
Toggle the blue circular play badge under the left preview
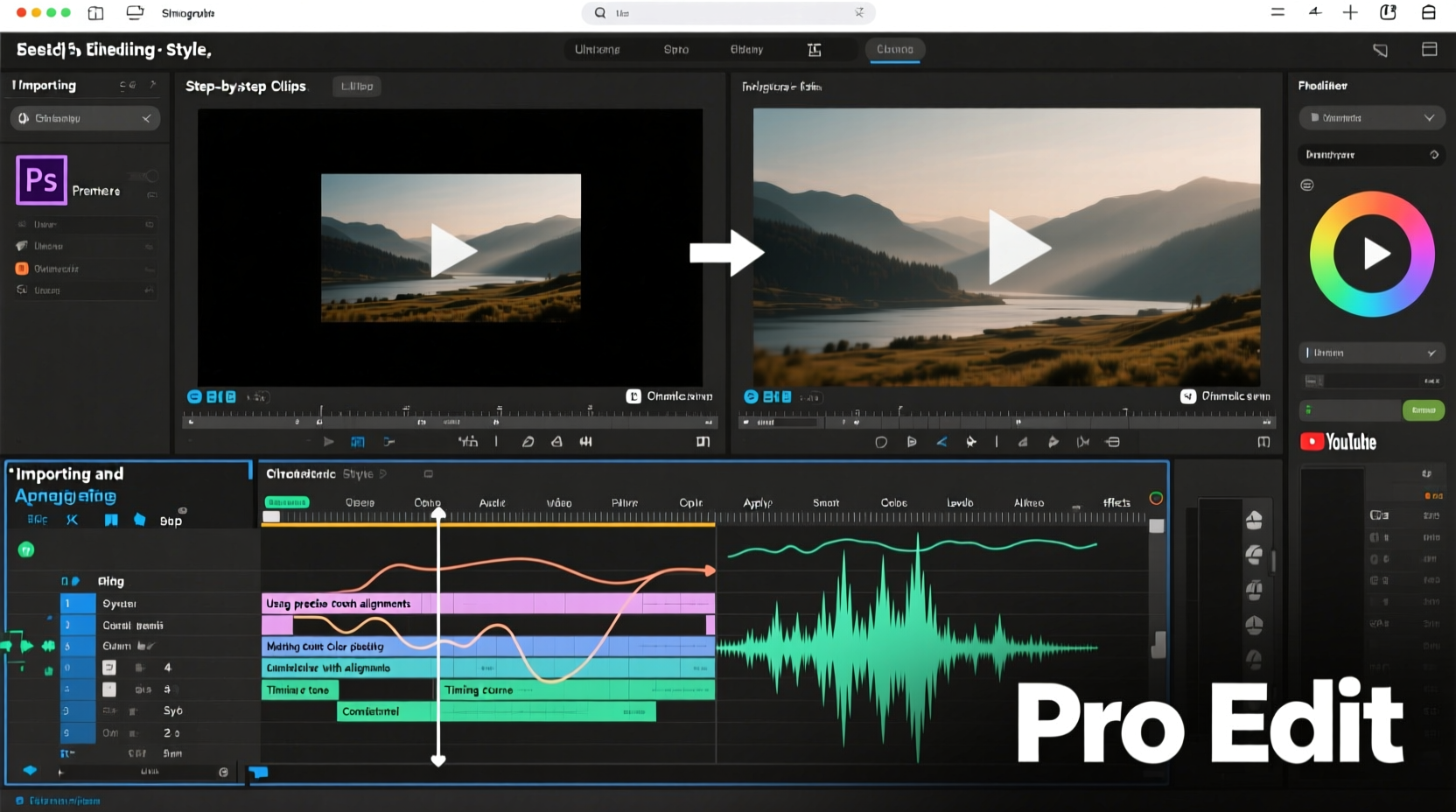pyautogui.click(x=194, y=396)
